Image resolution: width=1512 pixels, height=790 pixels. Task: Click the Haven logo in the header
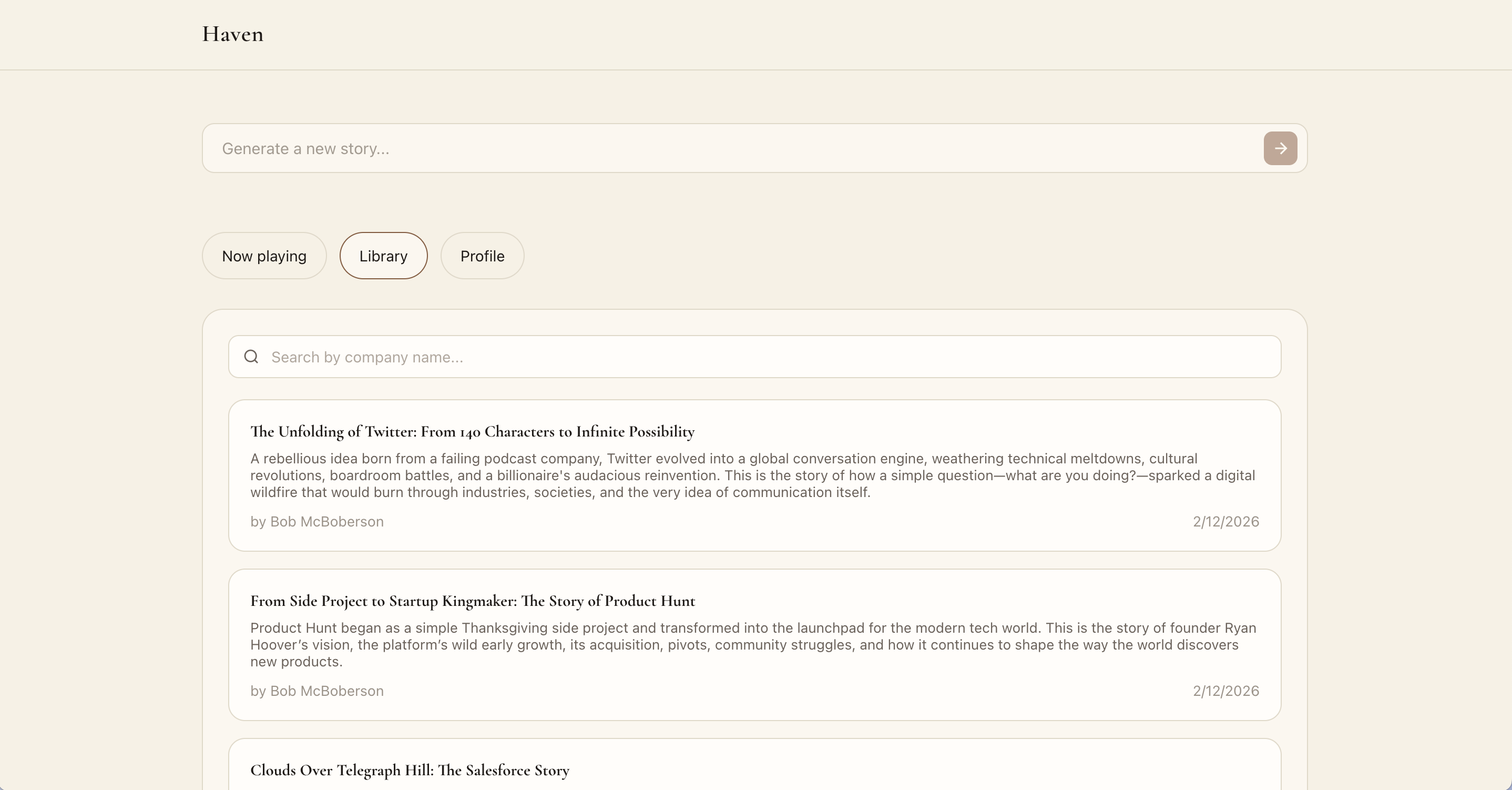tap(232, 34)
